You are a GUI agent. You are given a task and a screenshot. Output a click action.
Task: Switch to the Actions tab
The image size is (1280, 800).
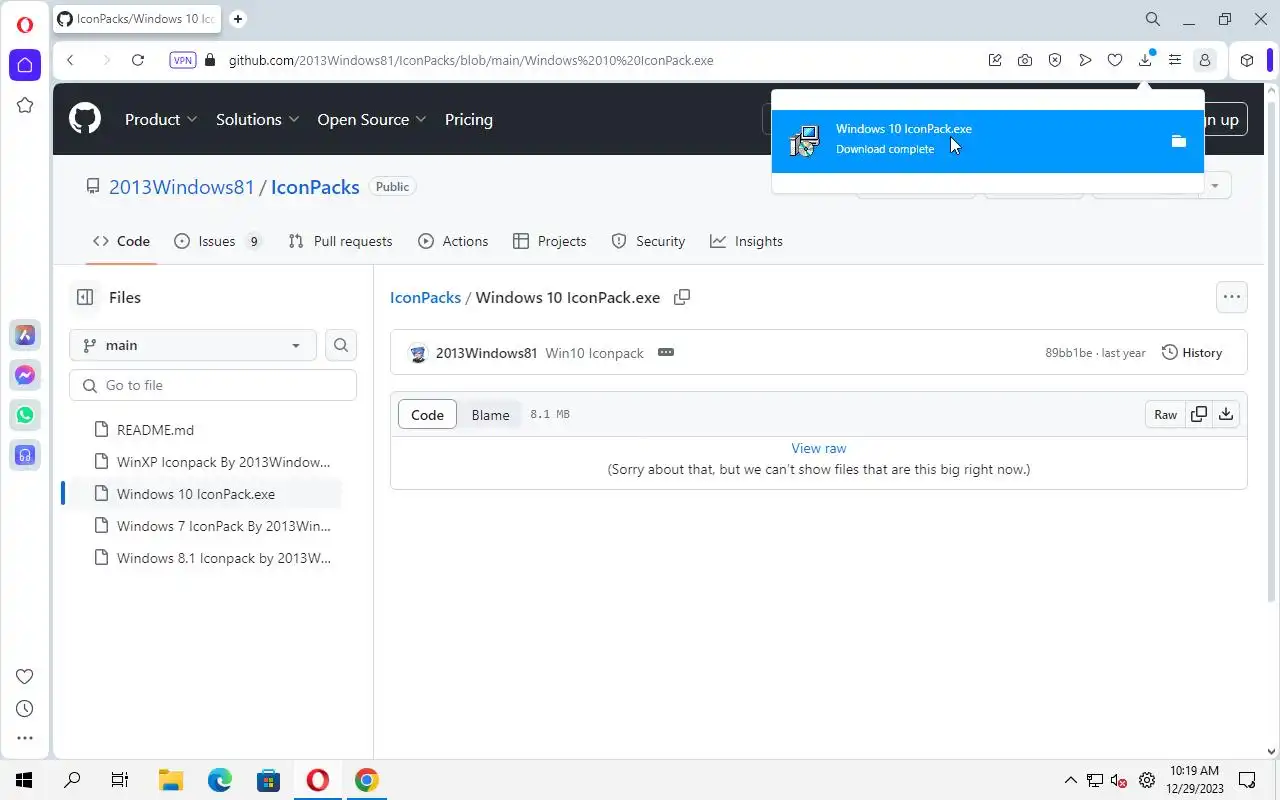tap(453, 241)
